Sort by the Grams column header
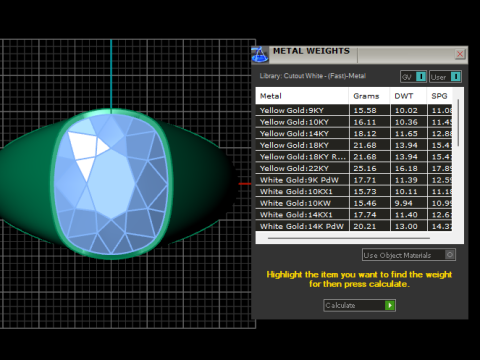Viewport: 480px width, 360px height. pos(369,96)
